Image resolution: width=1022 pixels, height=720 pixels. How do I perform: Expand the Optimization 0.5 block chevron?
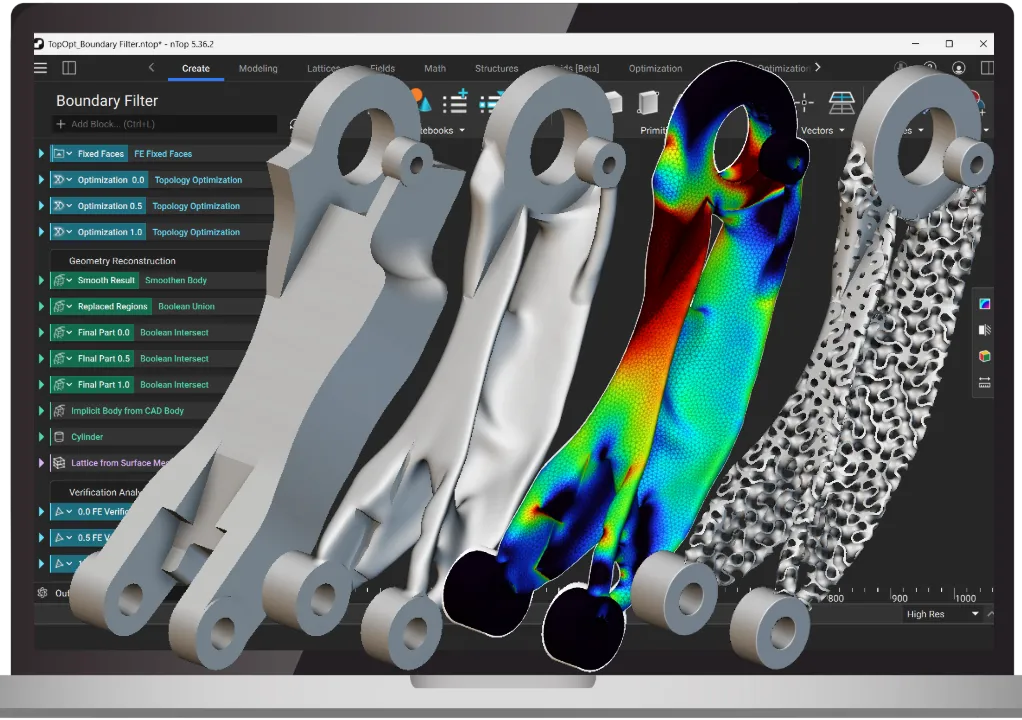[x=69, y=206]
